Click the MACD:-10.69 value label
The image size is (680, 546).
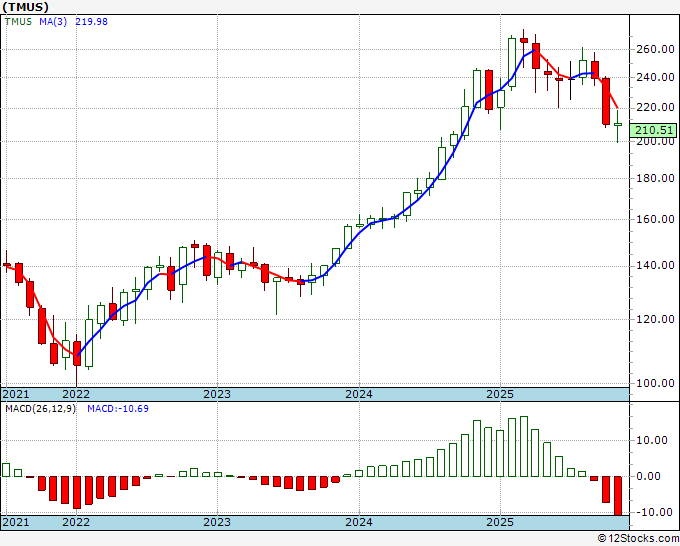pos(118,409)
